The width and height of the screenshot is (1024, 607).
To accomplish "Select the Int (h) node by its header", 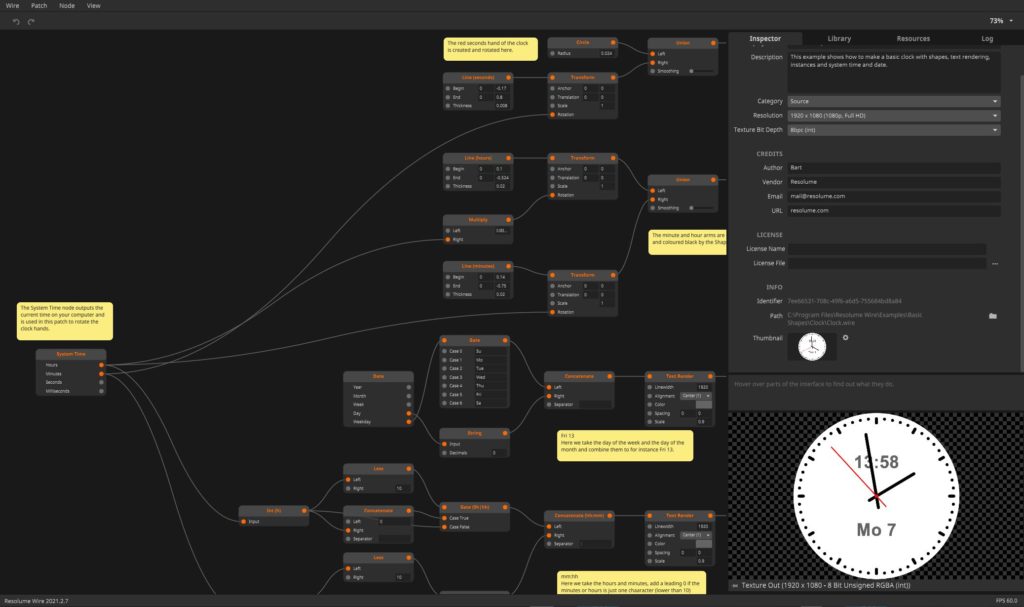I will (x=274, y=510).
